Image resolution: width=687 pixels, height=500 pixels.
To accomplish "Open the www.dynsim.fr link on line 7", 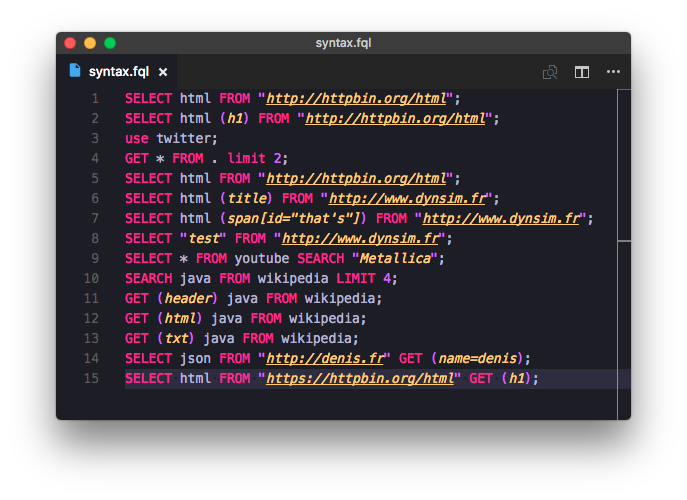I will point(501,219).
